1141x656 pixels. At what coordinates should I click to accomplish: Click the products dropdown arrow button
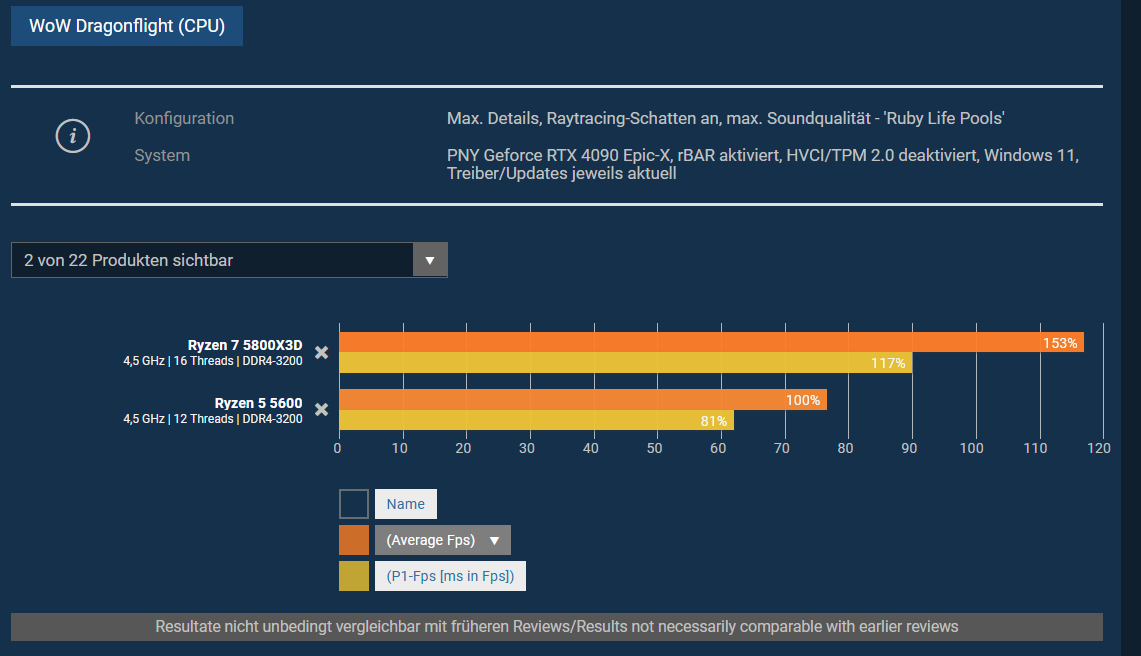(x=430, y=260)
